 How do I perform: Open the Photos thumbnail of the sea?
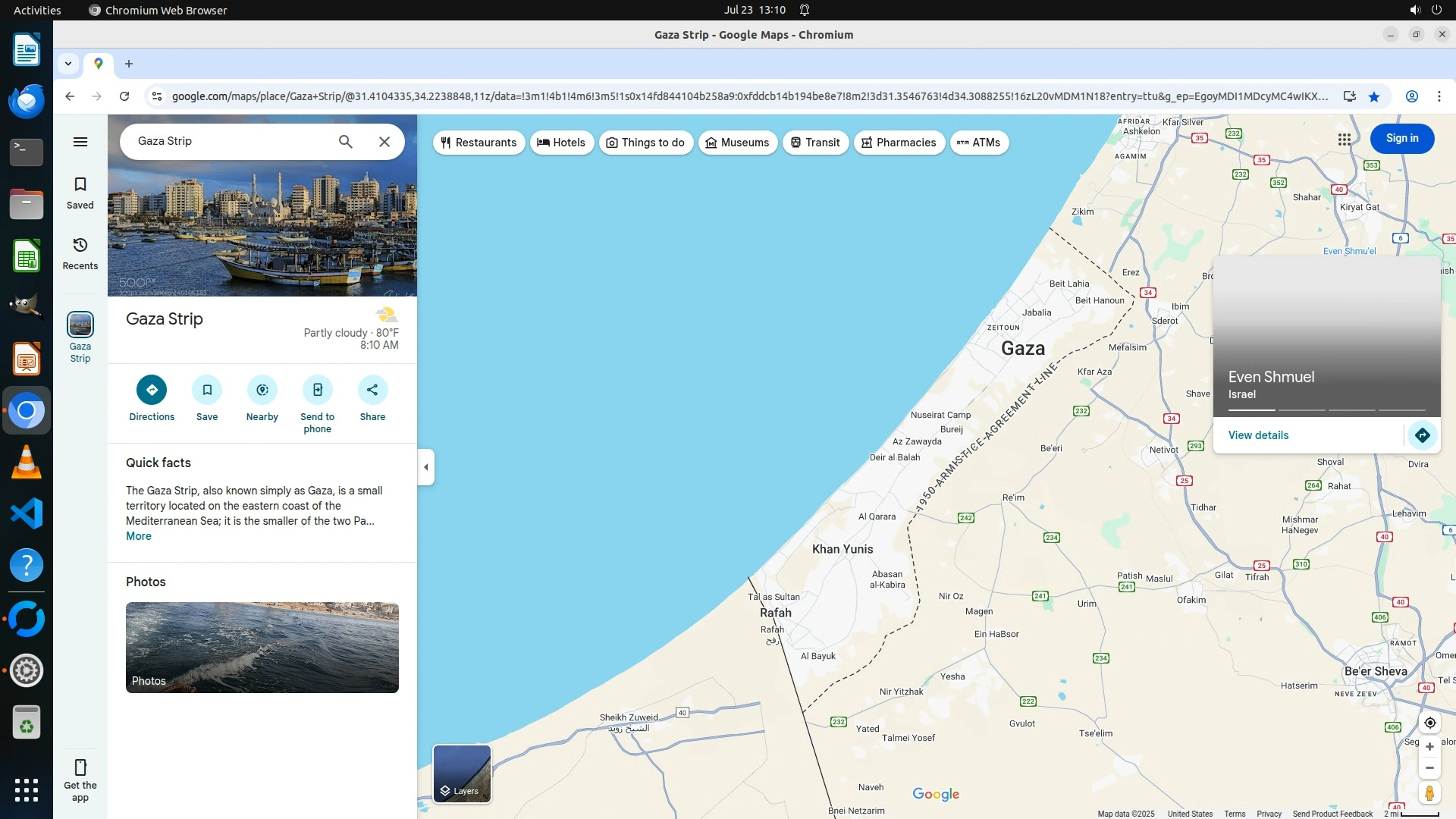point(262,647)
